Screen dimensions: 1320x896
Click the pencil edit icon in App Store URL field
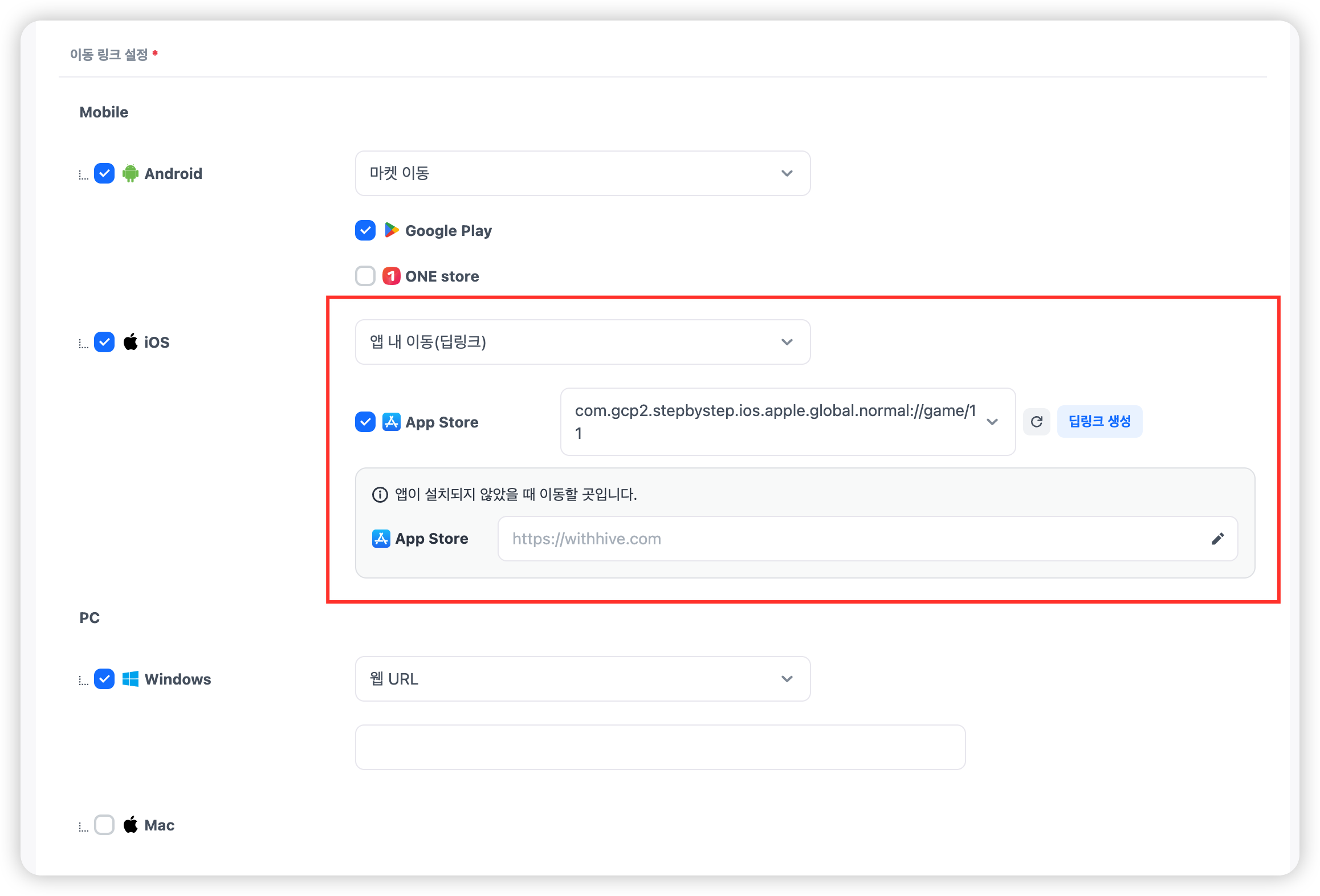(1217, 539)
